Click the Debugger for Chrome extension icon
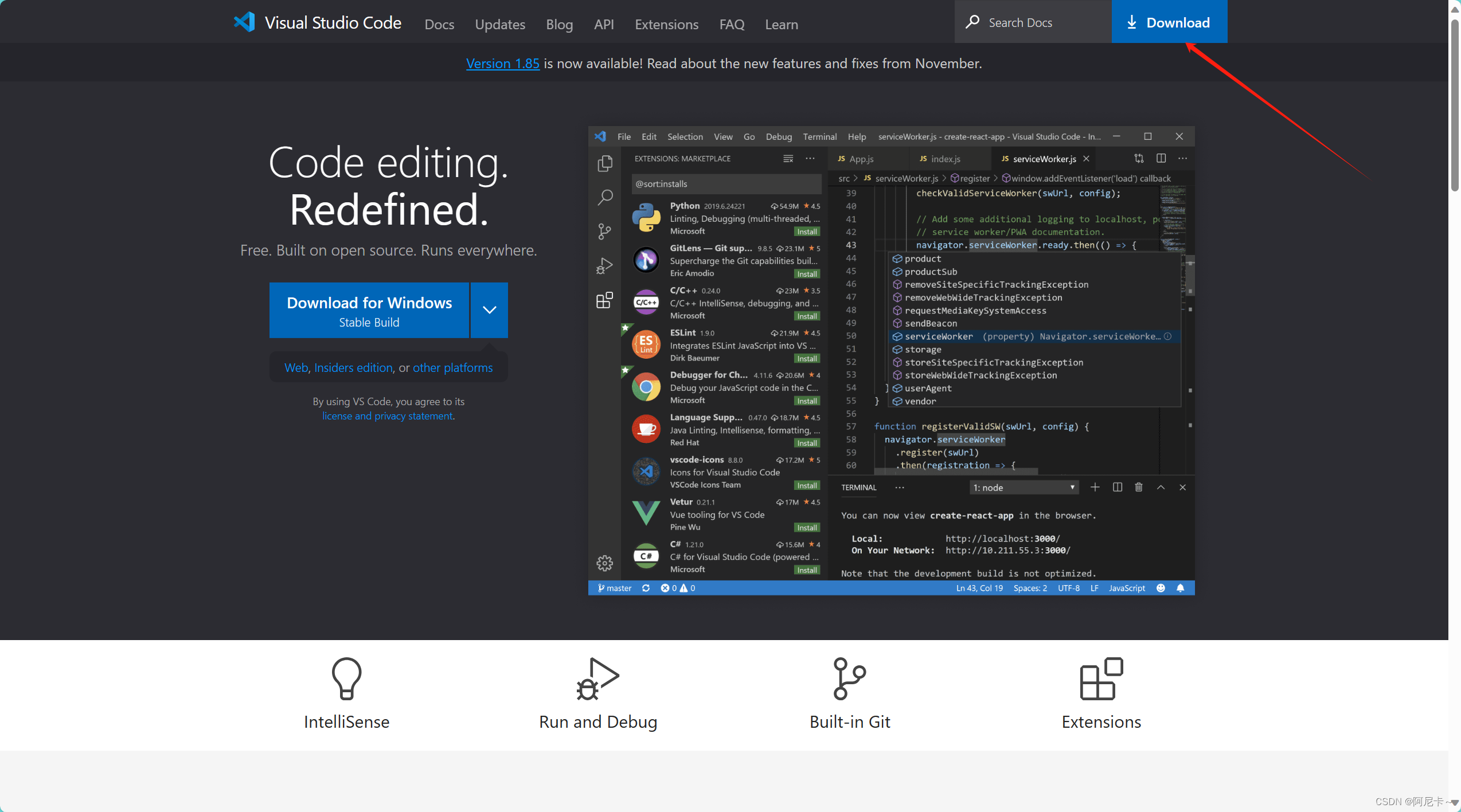The image size is (1461, 812). (x=646, y=387)
